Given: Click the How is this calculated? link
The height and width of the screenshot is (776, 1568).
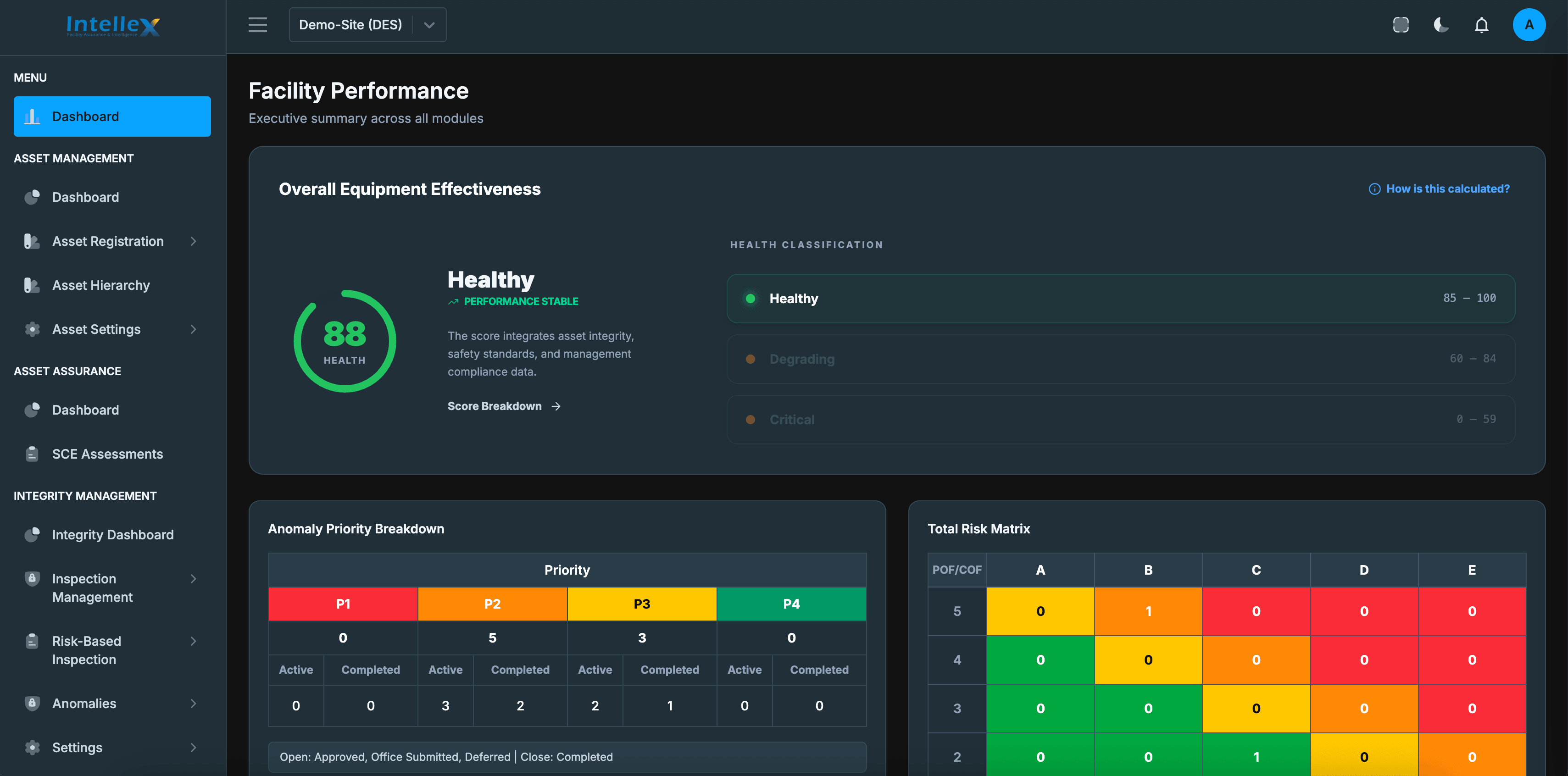Looking at the screenshot, I should pos(1447,188).
